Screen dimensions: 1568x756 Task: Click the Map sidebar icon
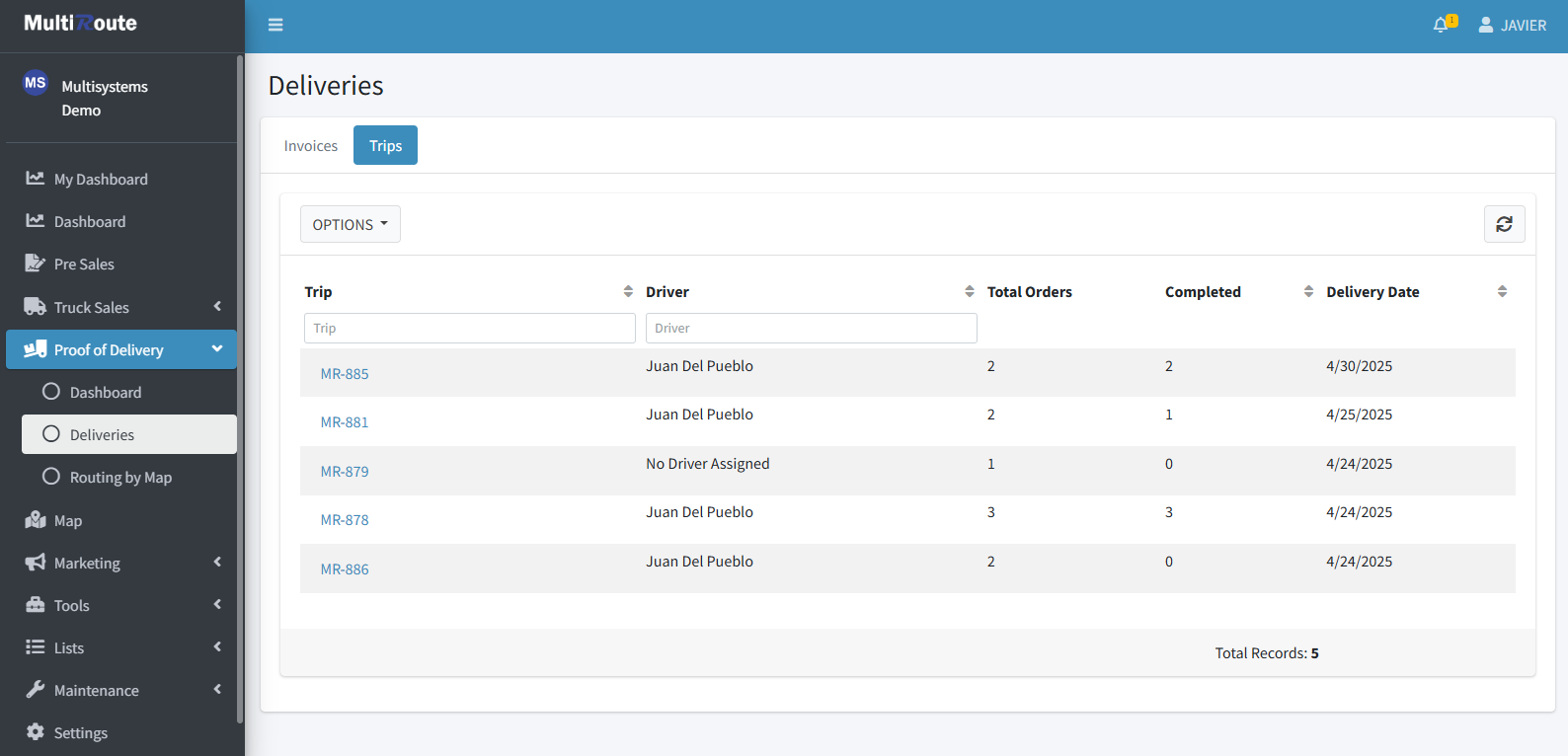(36, 520)
